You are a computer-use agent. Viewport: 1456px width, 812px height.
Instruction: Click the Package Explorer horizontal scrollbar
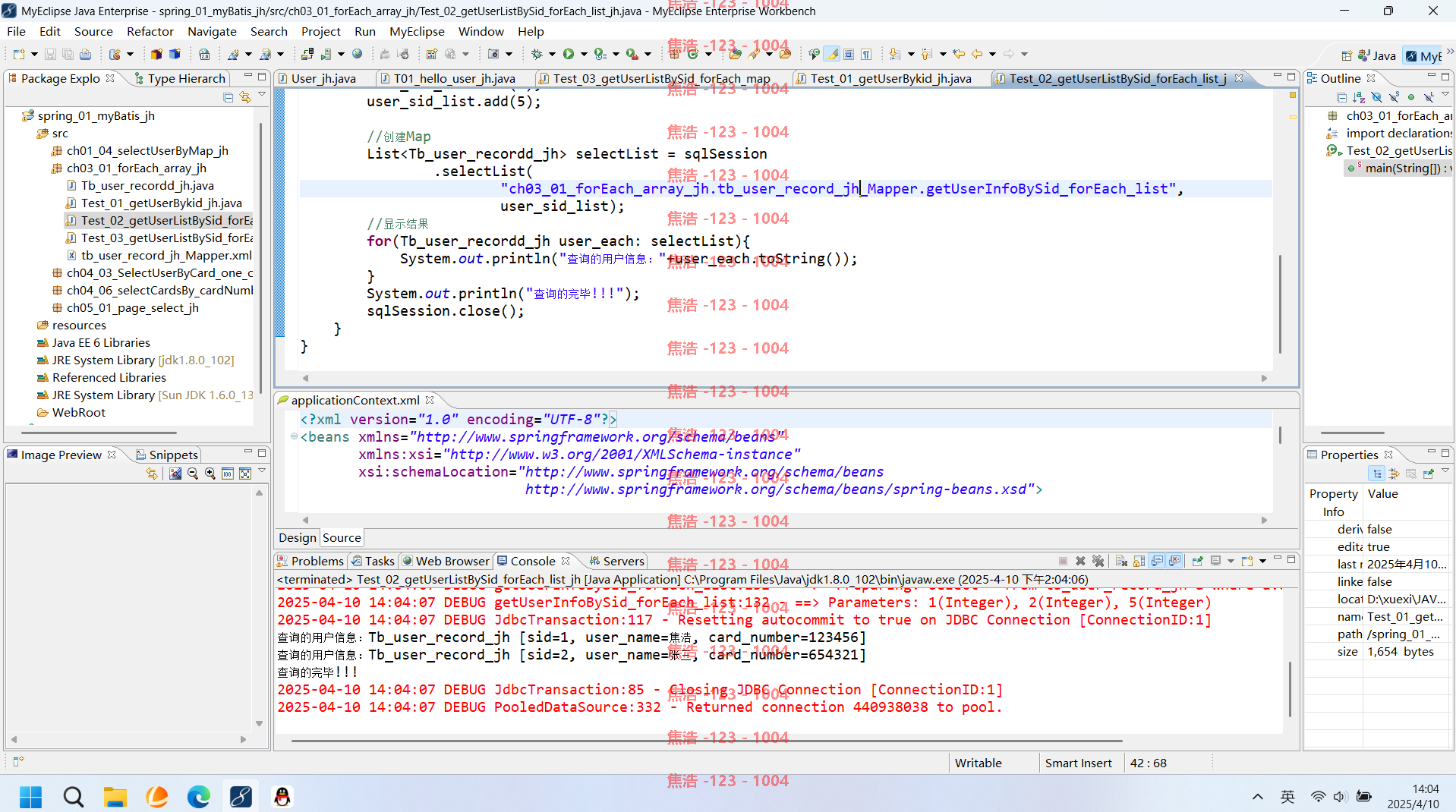click(99, 433)
